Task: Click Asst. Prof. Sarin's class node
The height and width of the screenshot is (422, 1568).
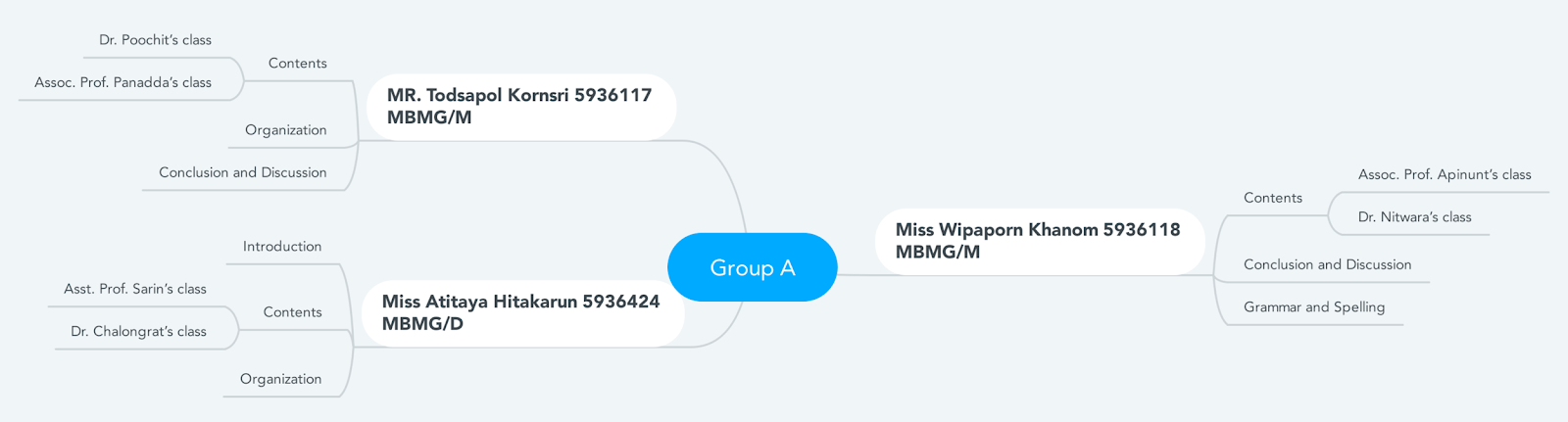Action: pyautogui.click(x=135, y=289)
